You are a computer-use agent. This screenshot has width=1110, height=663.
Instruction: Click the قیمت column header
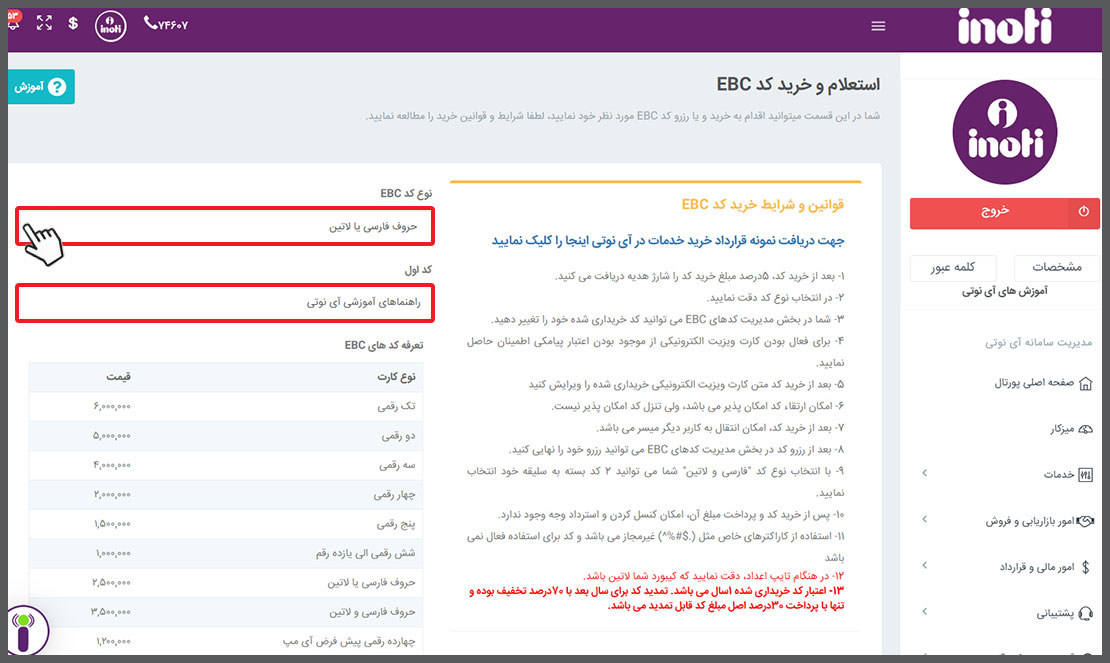[118, 376]
